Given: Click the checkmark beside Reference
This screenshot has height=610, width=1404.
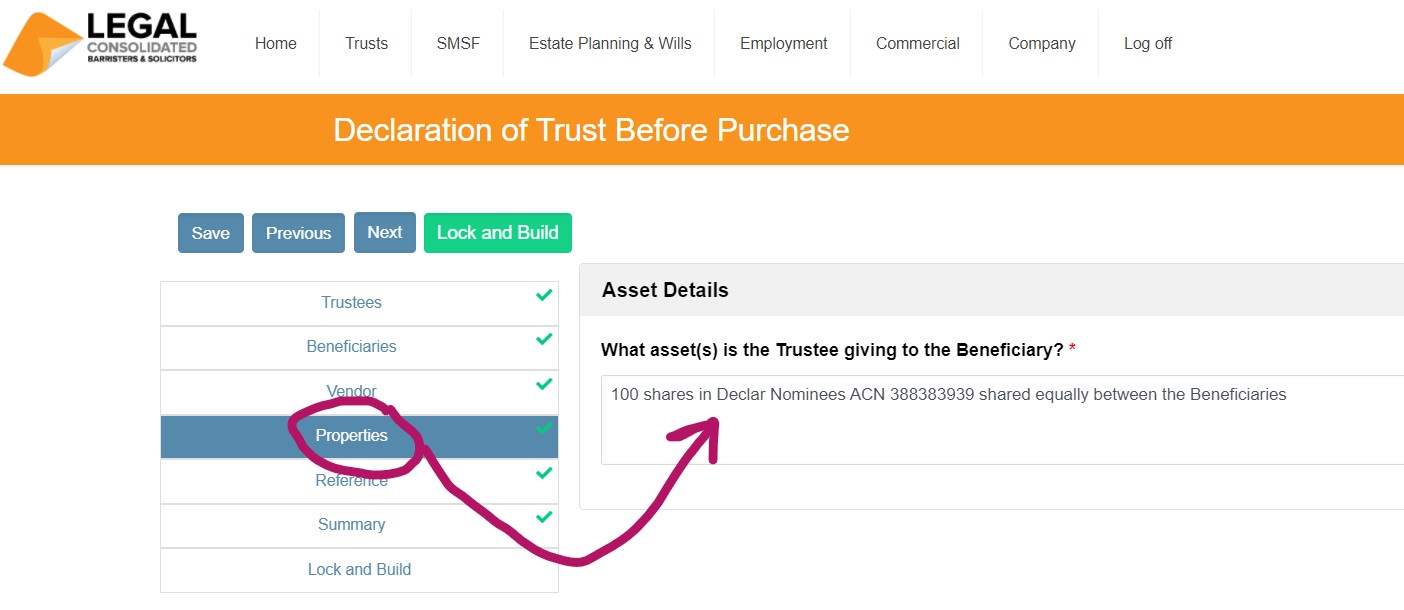Looking at the screenshot, I should 544,473.
